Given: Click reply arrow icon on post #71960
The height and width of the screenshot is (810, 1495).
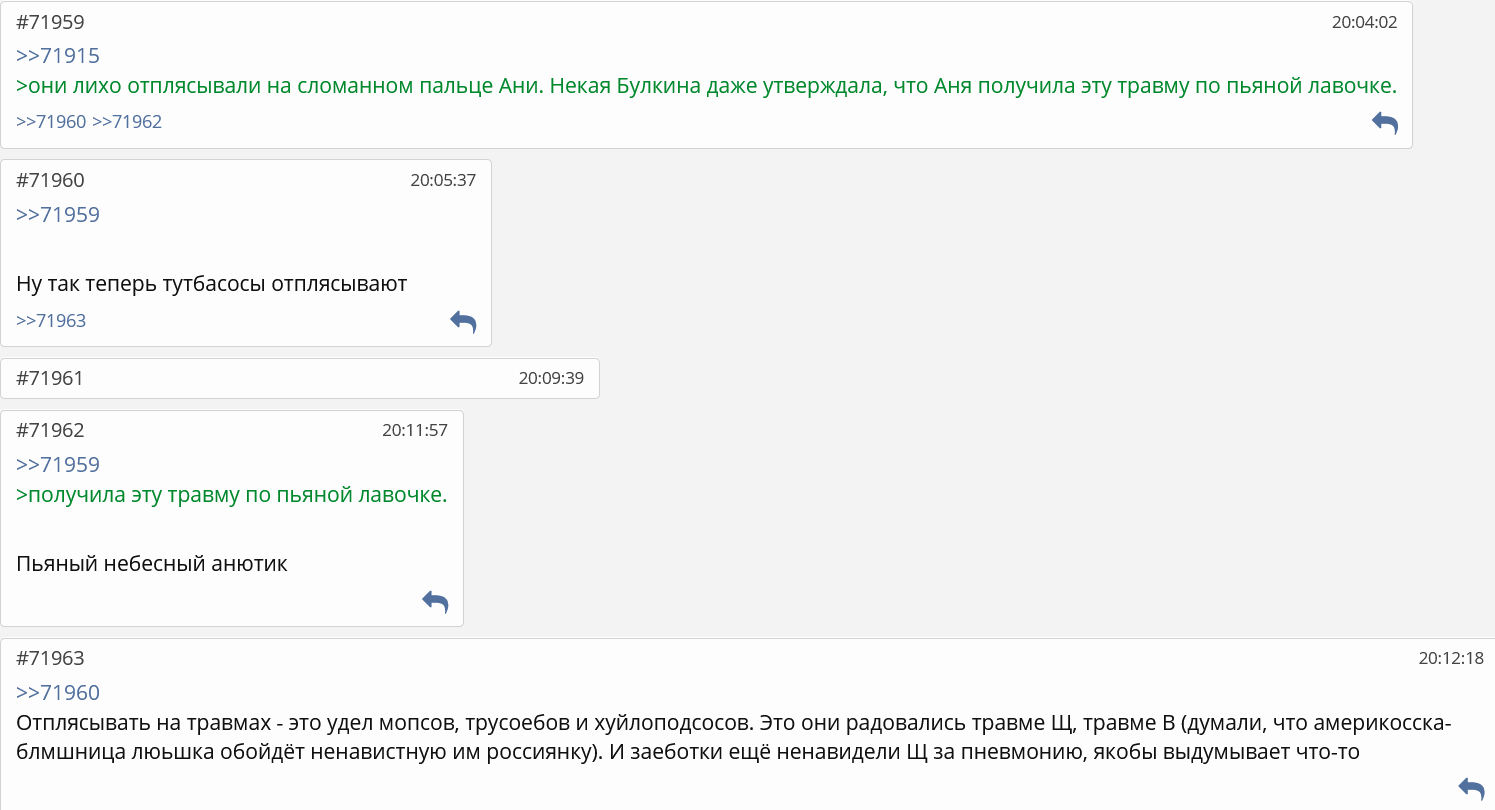Looking at the screenshot, I should point(463,321).
